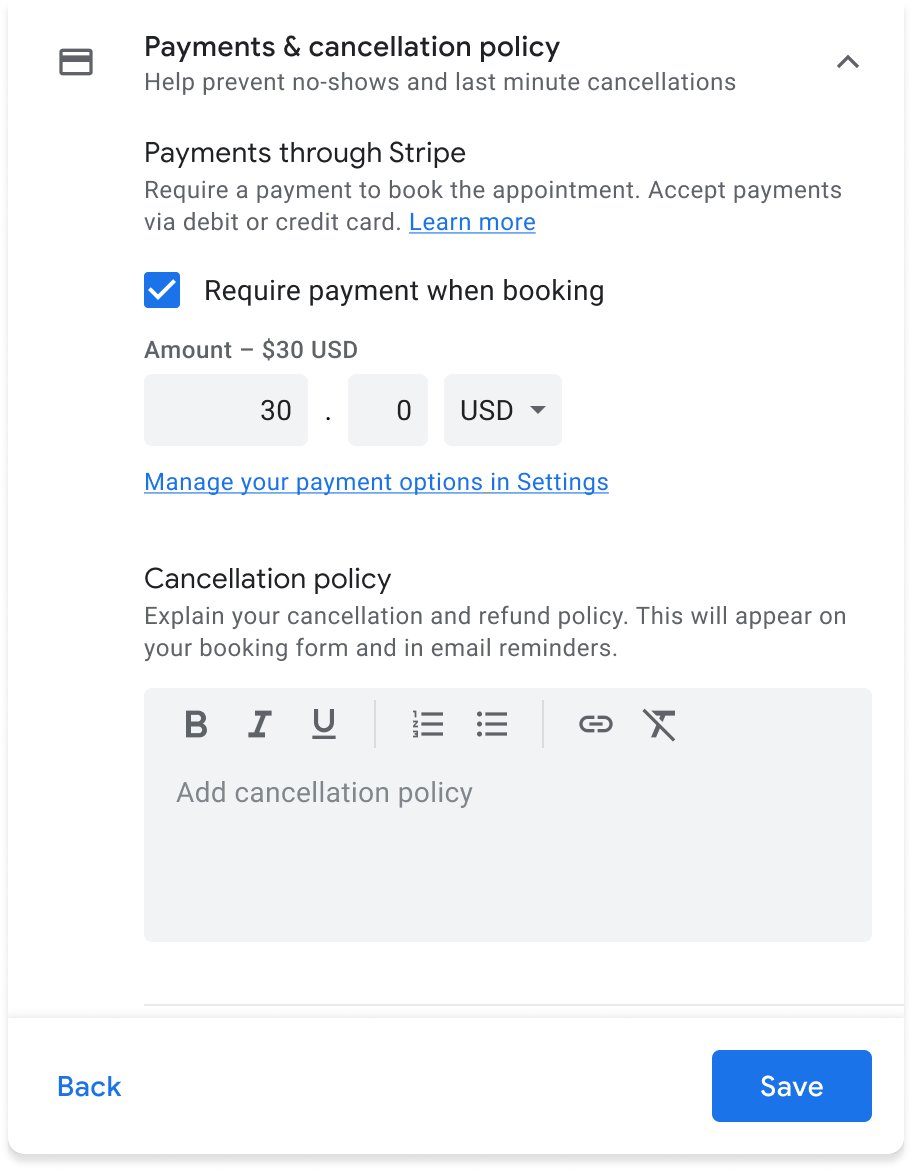Image resolution: width=912 pixels, height=1170 pixels.
Task: Toggle underline formatting icon
Action: pos(324,724)
